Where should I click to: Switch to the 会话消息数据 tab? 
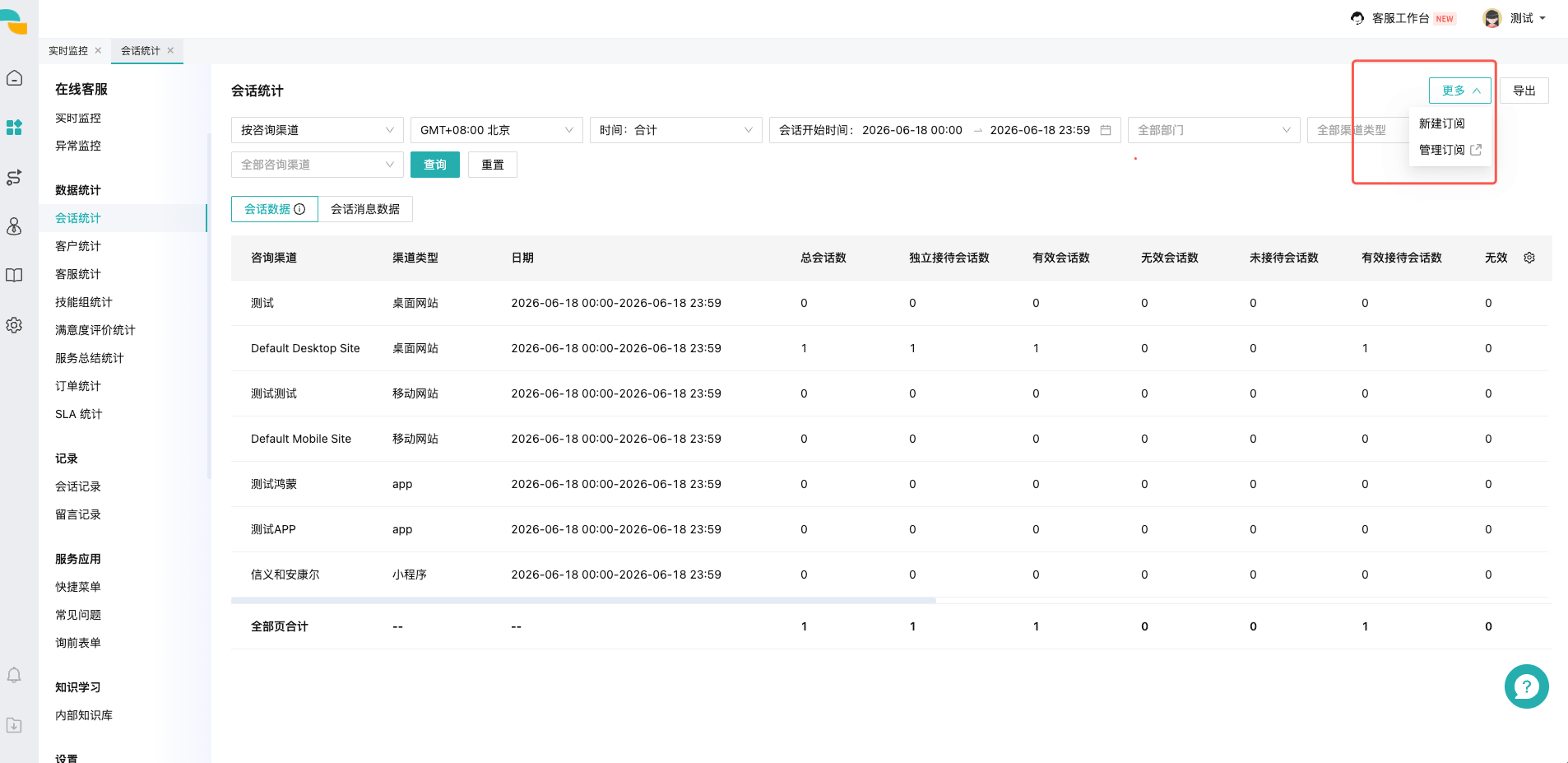tap(365, 209)
